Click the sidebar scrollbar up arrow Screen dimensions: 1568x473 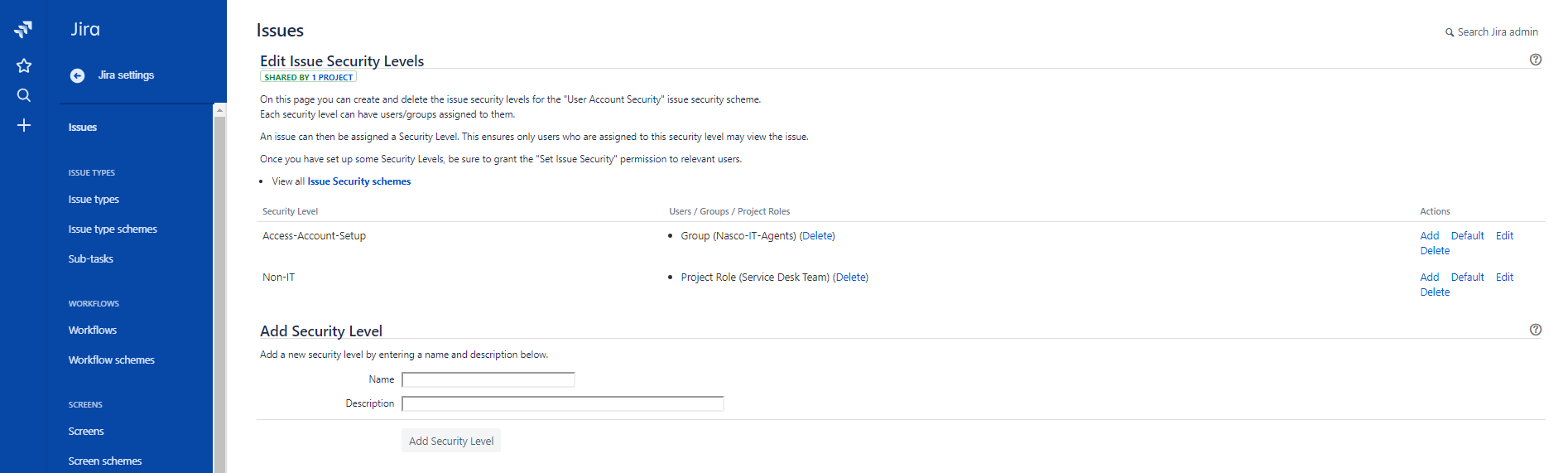[219, 109]
